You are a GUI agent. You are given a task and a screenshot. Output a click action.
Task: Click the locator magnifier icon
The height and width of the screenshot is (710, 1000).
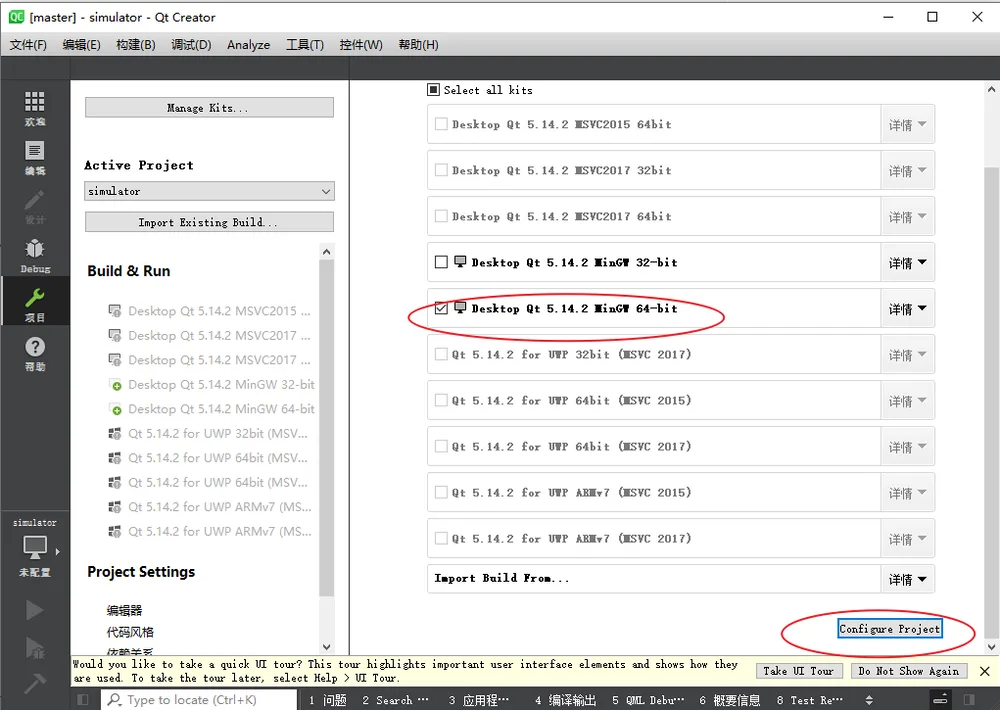115,700
